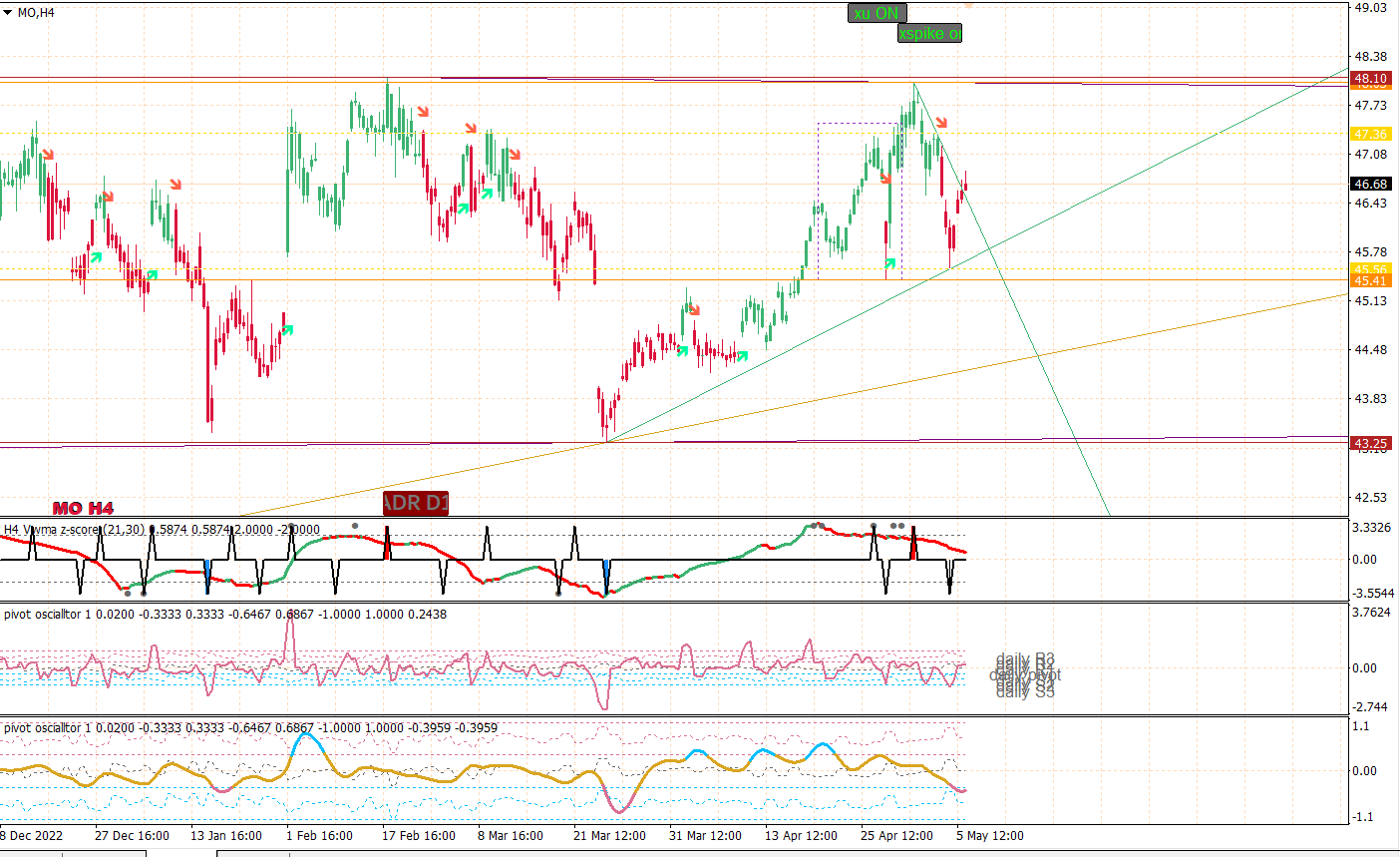The height and width of the screenshot is (857, 1400).
Task: Click the red MO H4 chart label
Action: [83, 509]
